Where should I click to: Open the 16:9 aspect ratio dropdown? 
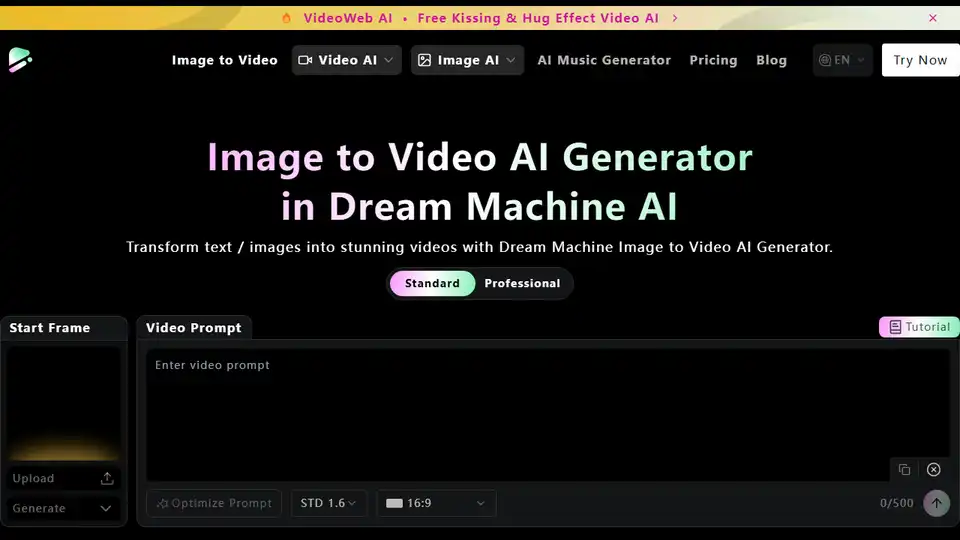point(436,503)
